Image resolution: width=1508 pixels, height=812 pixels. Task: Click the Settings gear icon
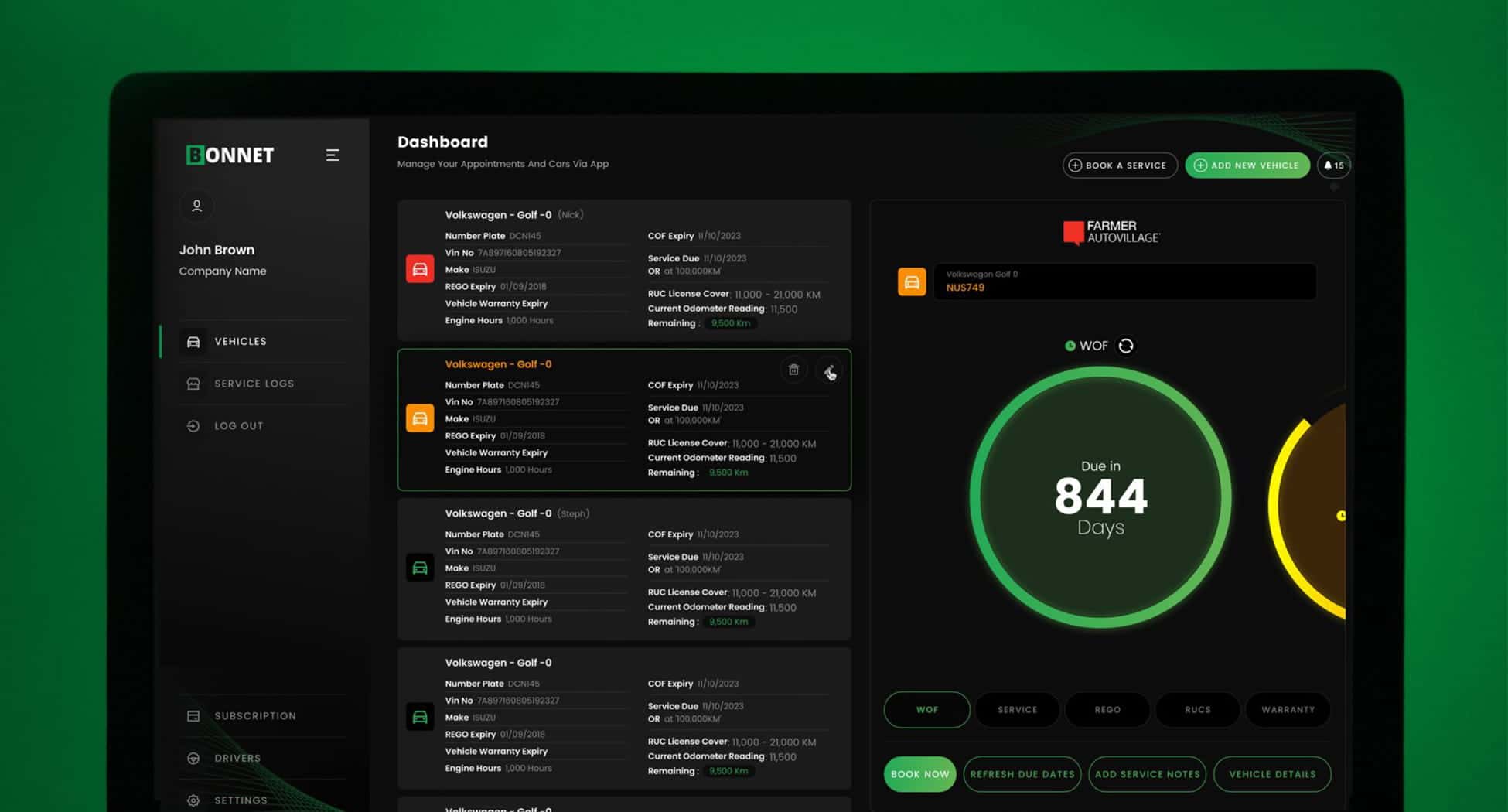point(193,800)
